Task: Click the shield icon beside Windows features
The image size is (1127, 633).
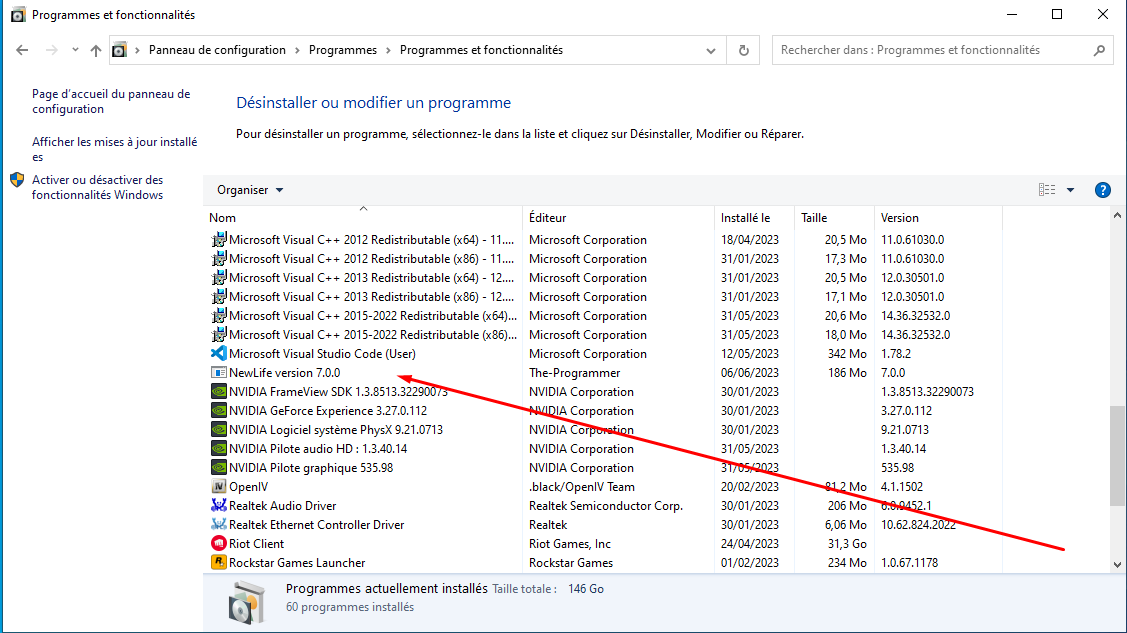Action: click(x=17, y=180)
